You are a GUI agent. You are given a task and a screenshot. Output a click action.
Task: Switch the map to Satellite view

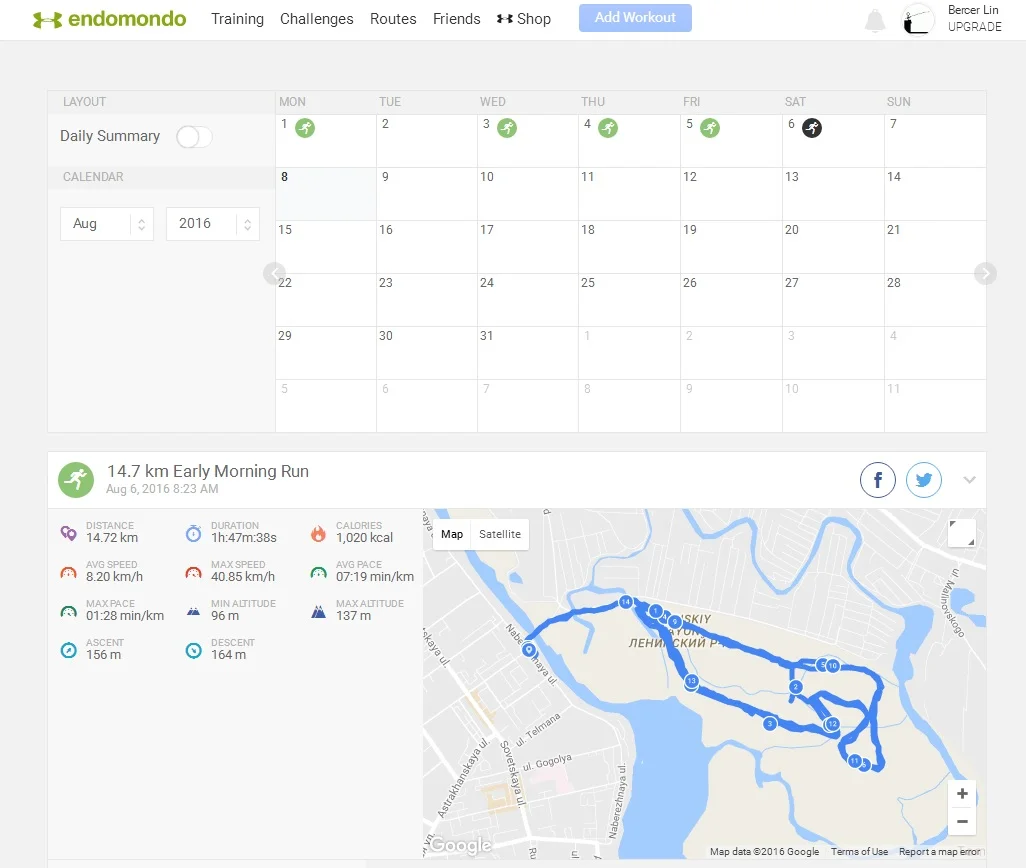tap(500, 534)
